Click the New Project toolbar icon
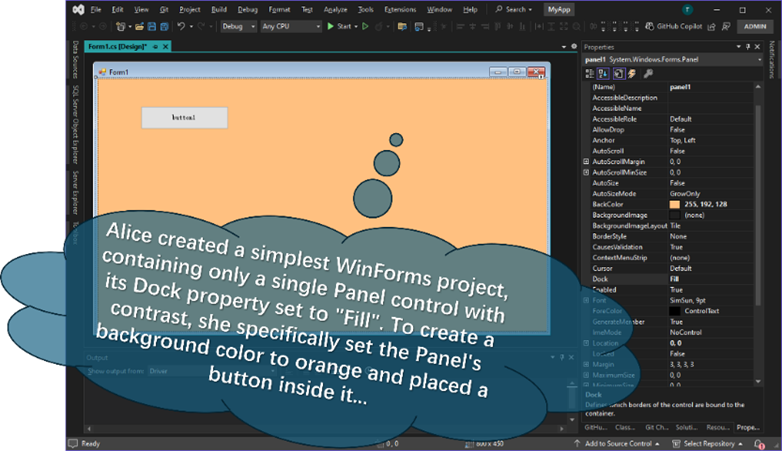The height and width of the screenshot is (451, 782). (x=120, y=26)
